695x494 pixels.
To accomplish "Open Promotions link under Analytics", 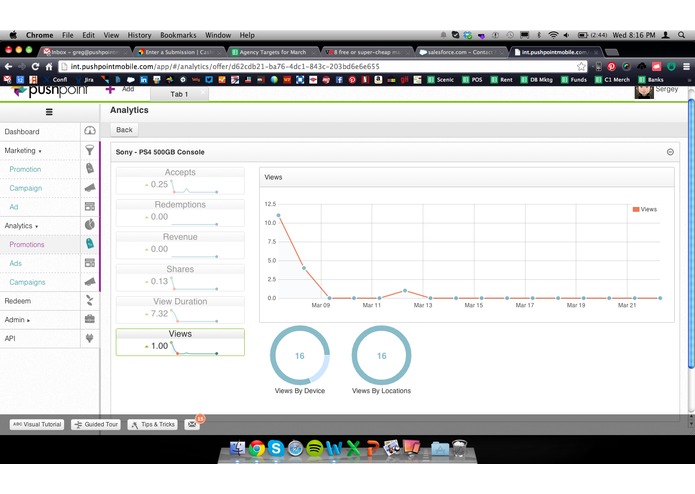I will (x=27, y=245).
